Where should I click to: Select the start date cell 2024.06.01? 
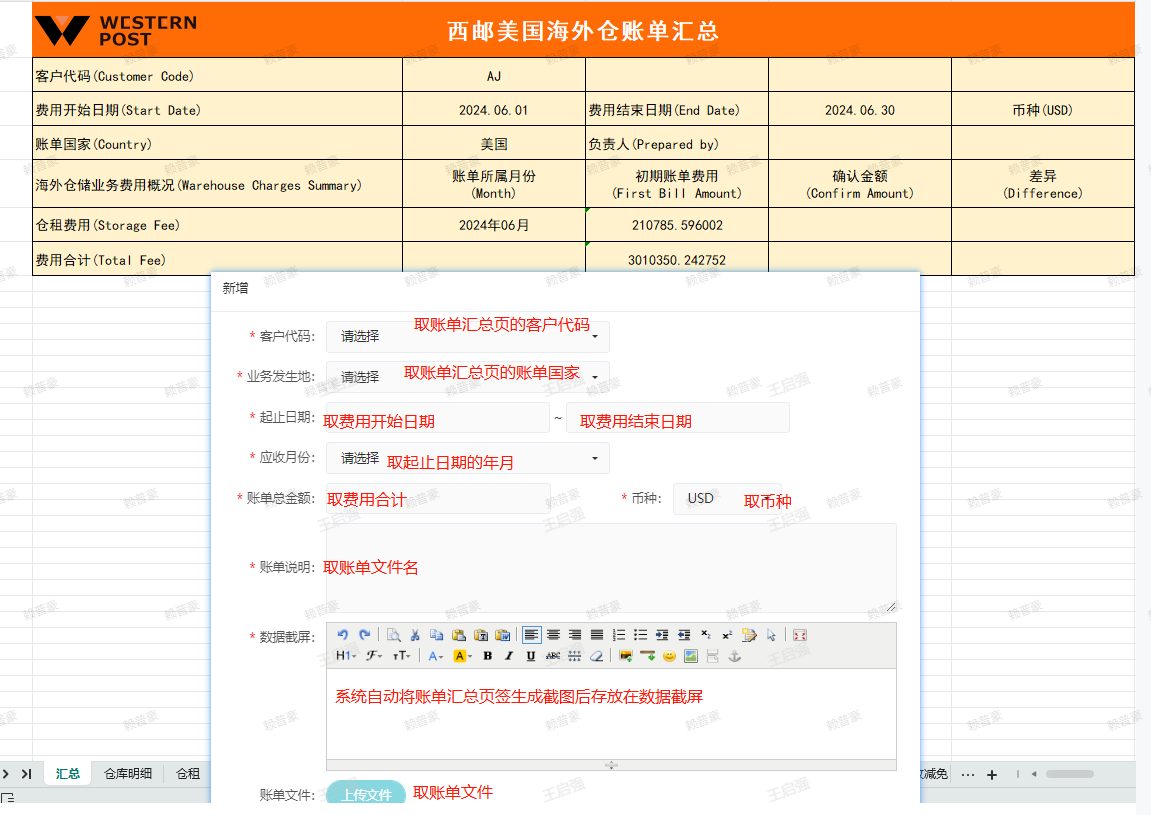click(x=494, y=109)
